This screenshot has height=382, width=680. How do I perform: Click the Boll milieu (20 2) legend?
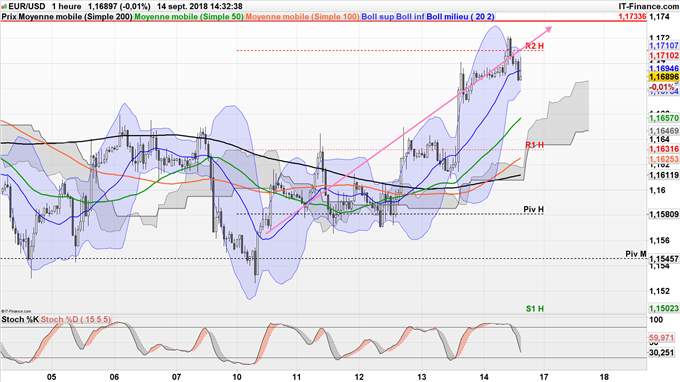pos(460,16)
